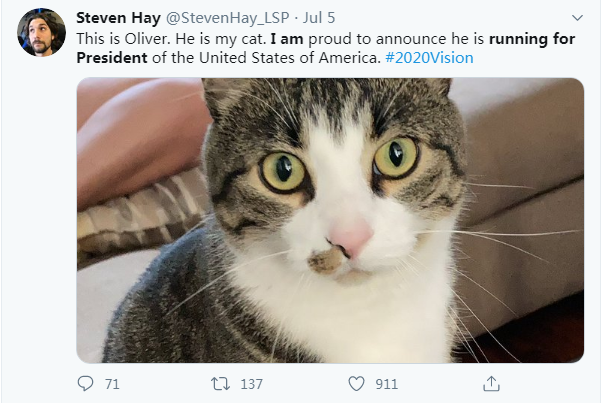Click the 137 retweets count
The image size is (612, 403).
click(x=251, y=384)
